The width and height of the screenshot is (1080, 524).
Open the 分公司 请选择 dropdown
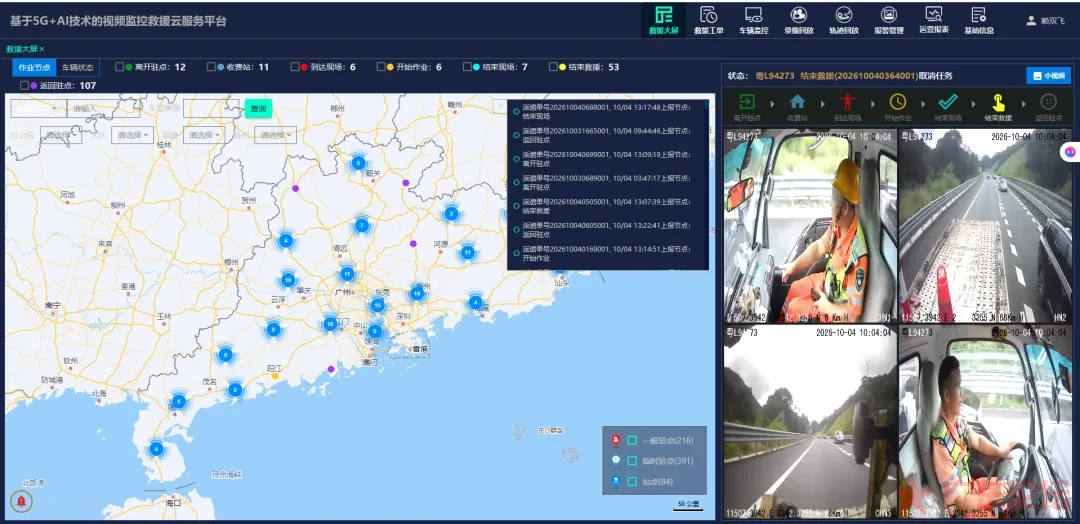(61, 136)
